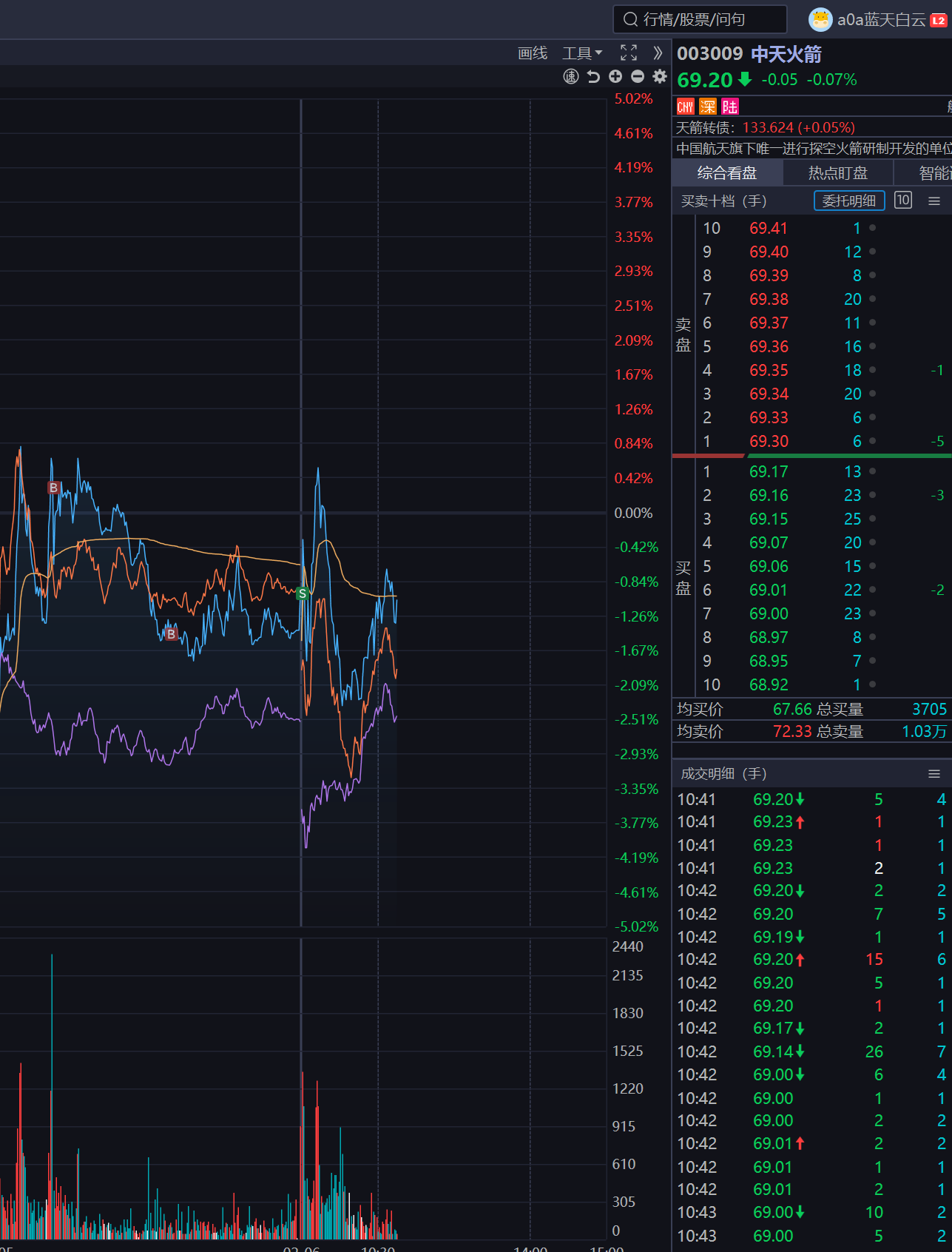Click the 画线 drawing button
This screenshot has width=952, height=1252.
click(533, 53)
